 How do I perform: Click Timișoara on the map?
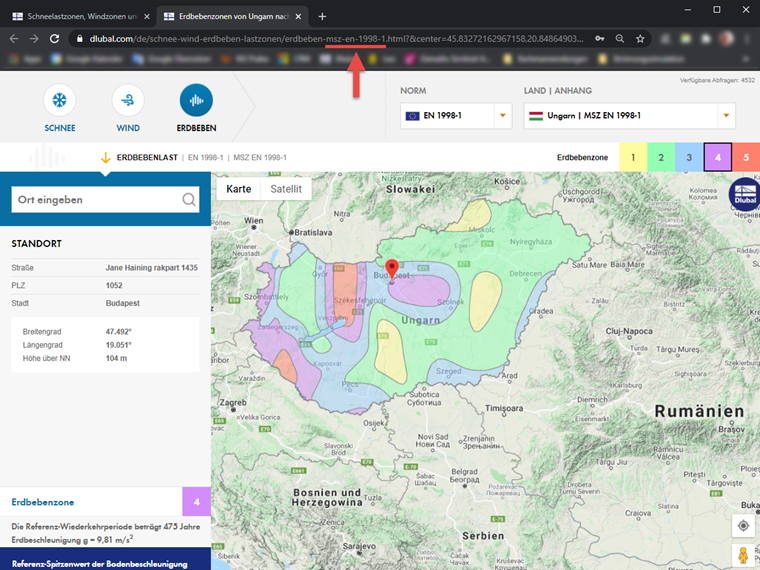pyautogui.click(x=504, y=409)
